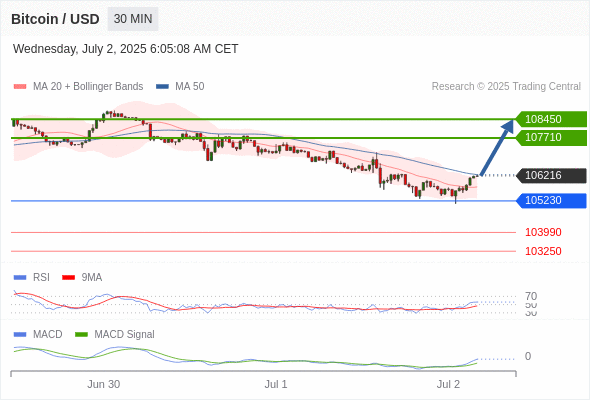Click the black 106216 current price tag

click(551, 175)
